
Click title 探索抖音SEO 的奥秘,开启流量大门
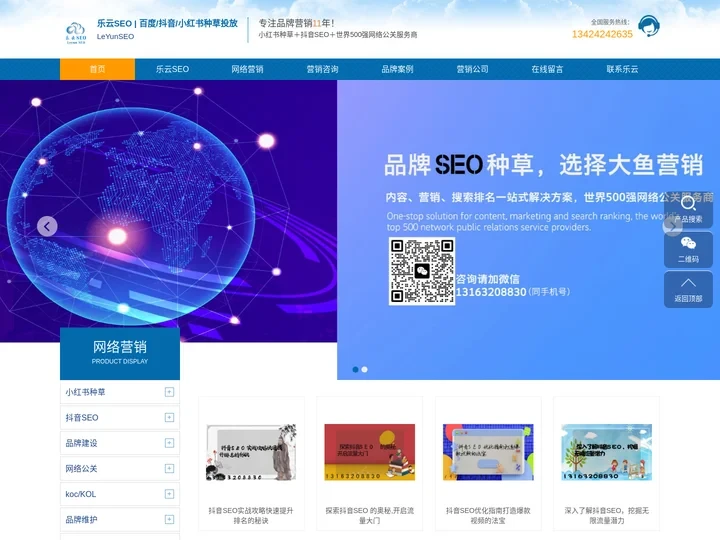pos(370,515)
